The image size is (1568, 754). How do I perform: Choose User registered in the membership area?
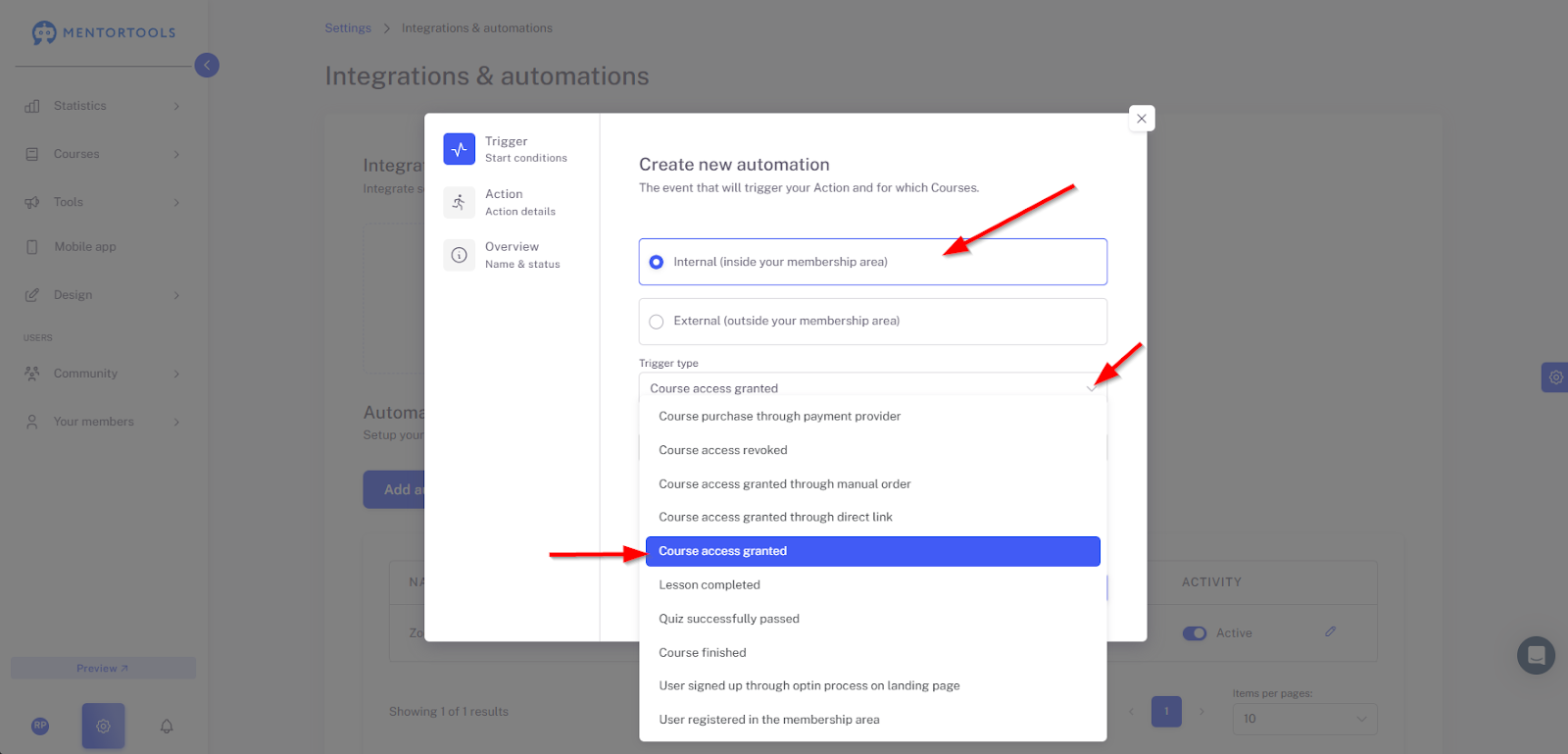[x=872, y=720]
